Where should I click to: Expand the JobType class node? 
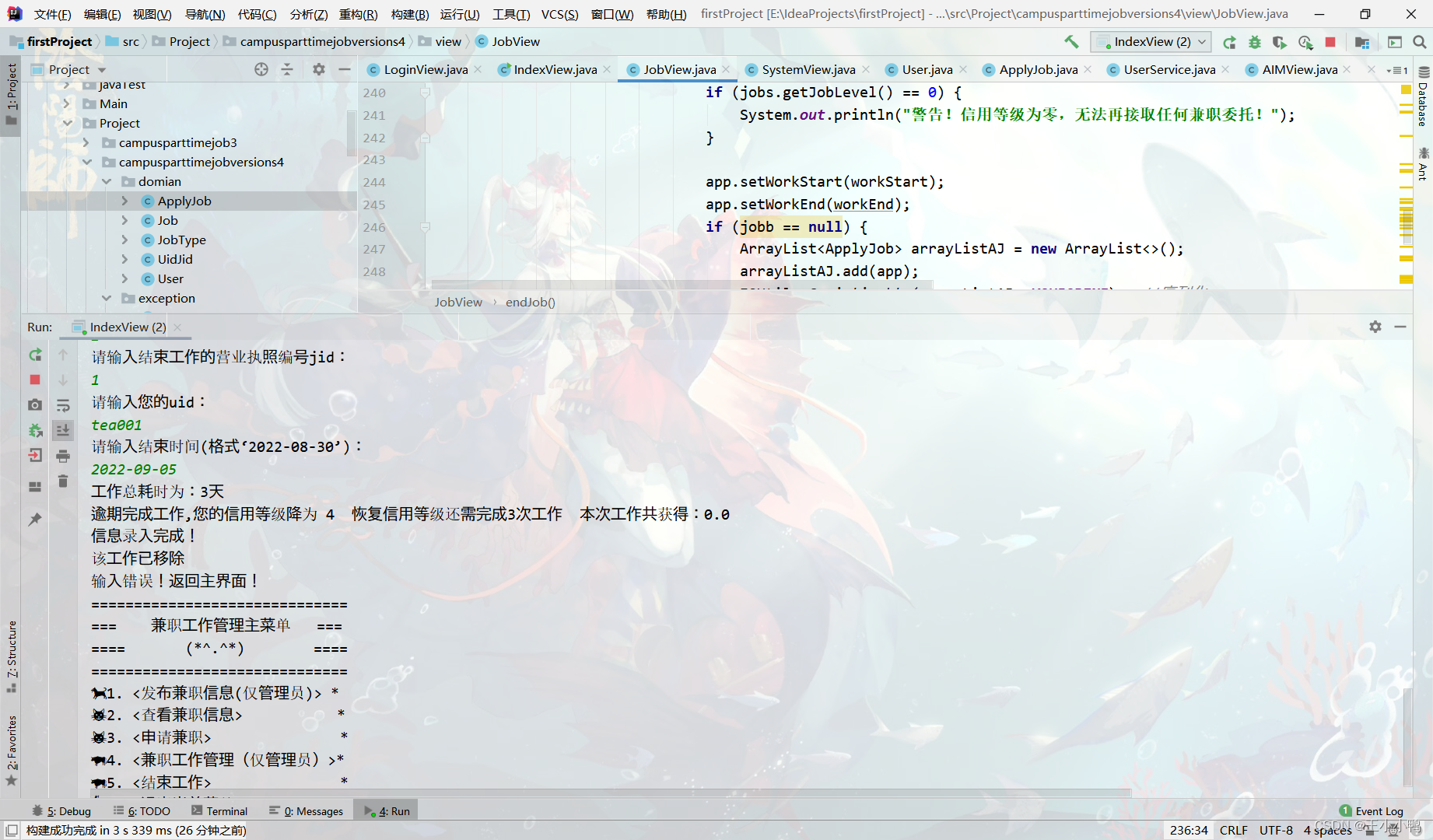(125, 240)
